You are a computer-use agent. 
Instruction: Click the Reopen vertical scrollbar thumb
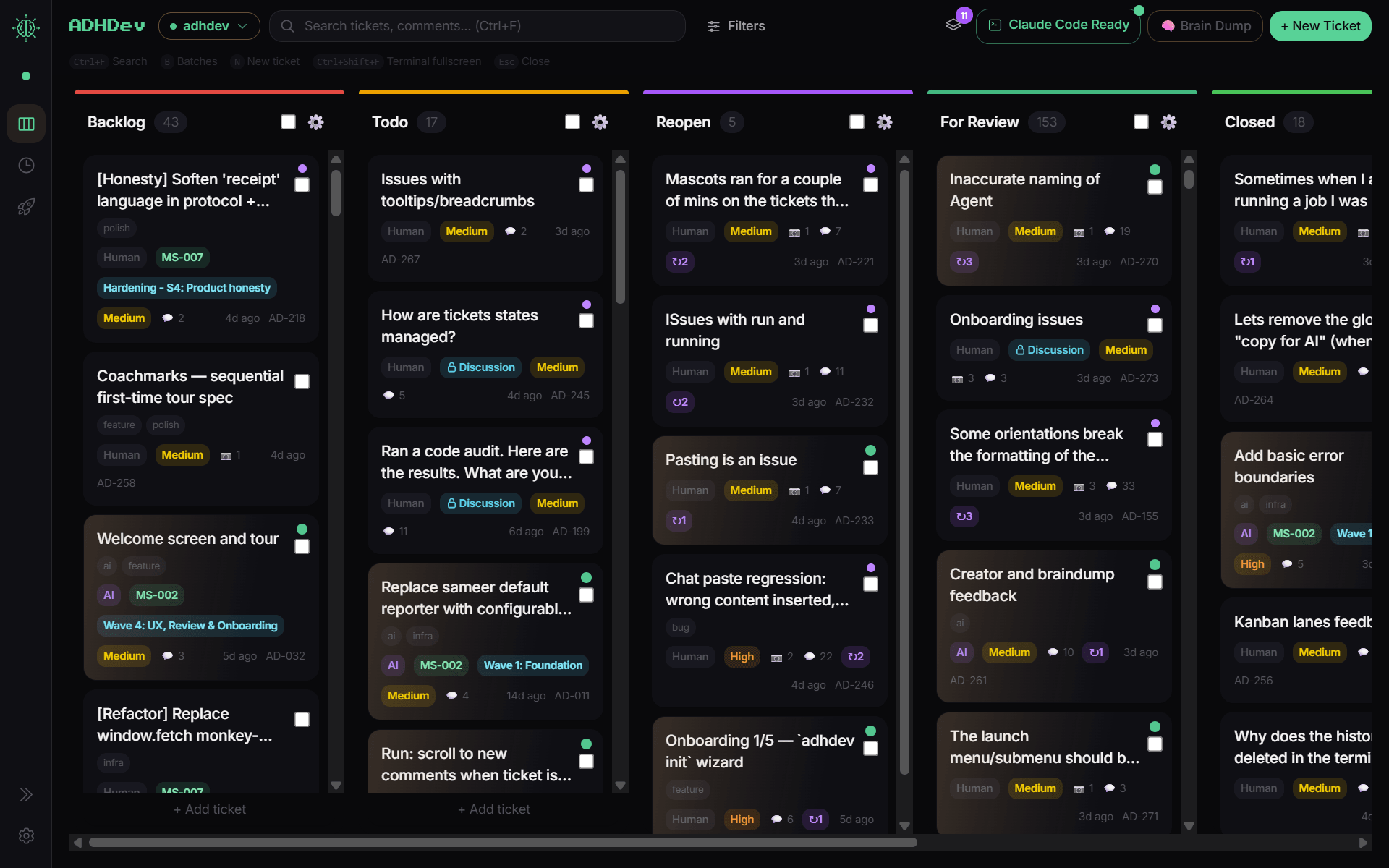(904, 472)
